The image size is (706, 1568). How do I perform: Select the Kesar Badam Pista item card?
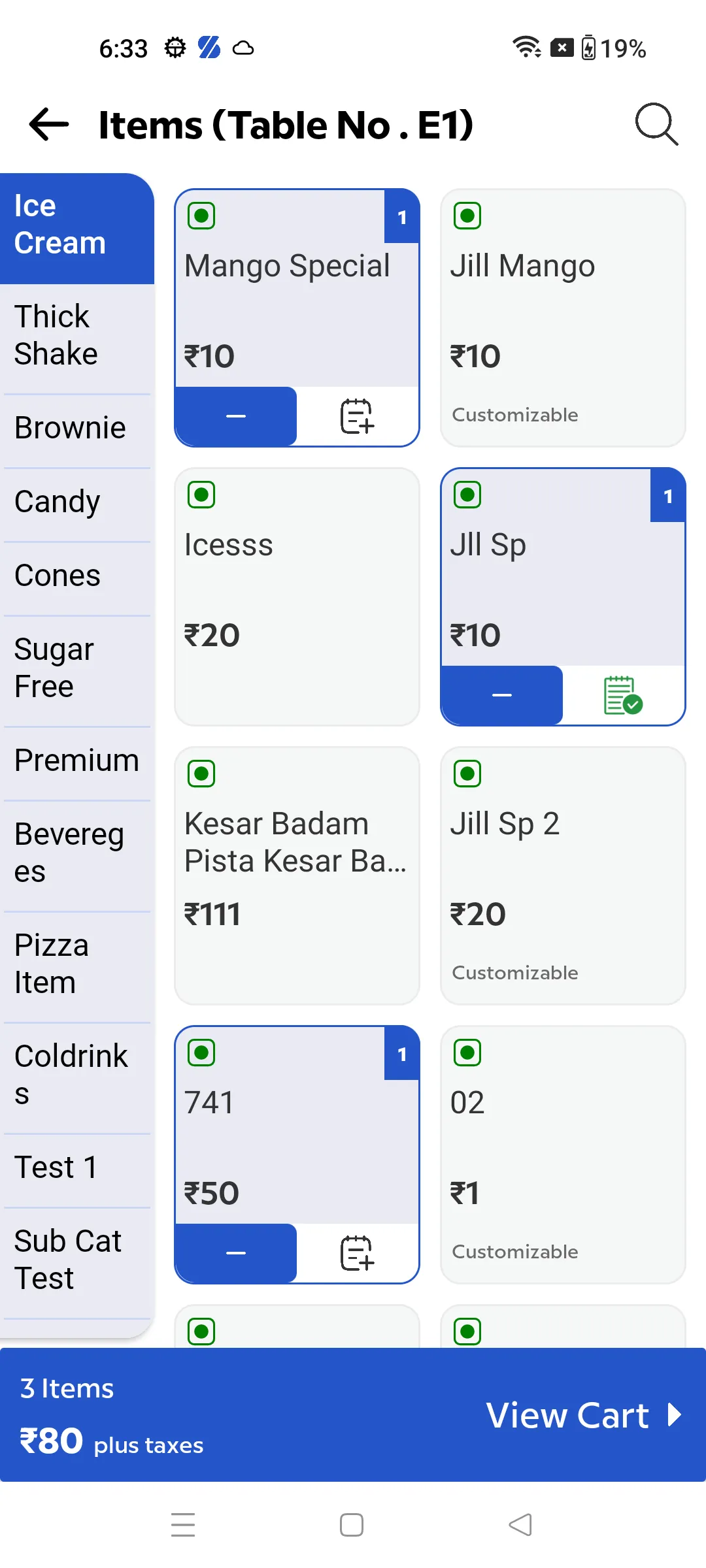[297, 876]
